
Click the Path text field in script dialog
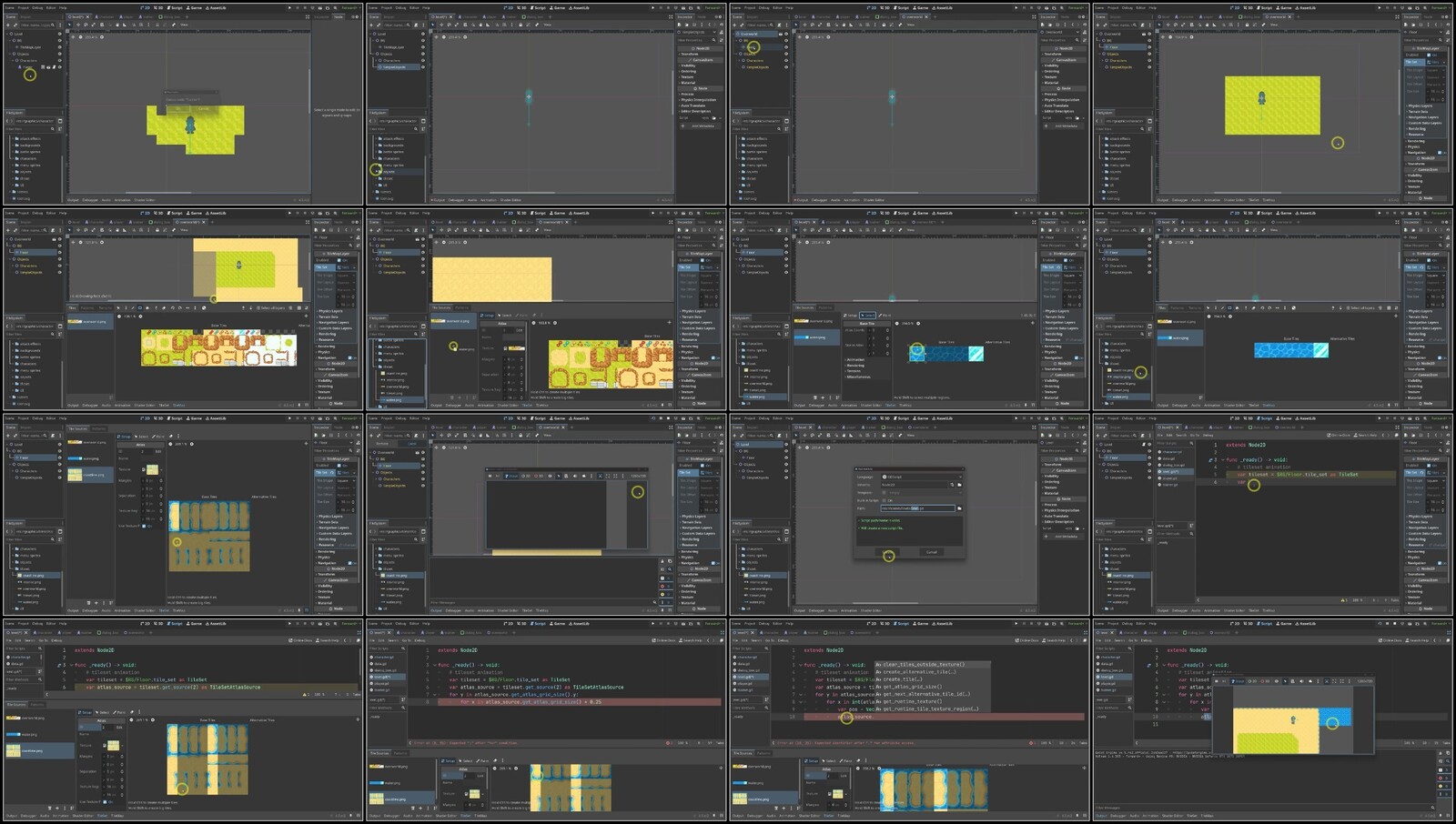(x=916, y=508)
